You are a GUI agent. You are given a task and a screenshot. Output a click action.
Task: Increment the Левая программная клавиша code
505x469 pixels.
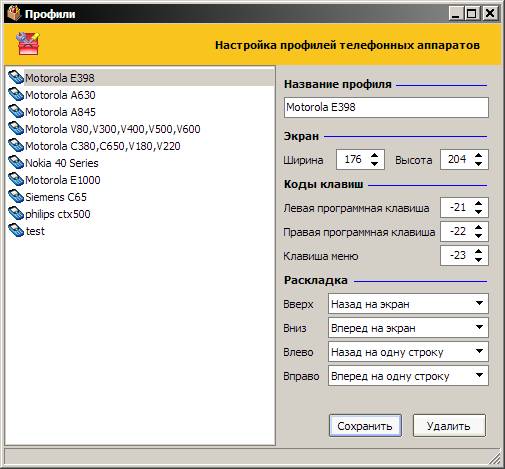pyautogui.click(x=479, y=203)
